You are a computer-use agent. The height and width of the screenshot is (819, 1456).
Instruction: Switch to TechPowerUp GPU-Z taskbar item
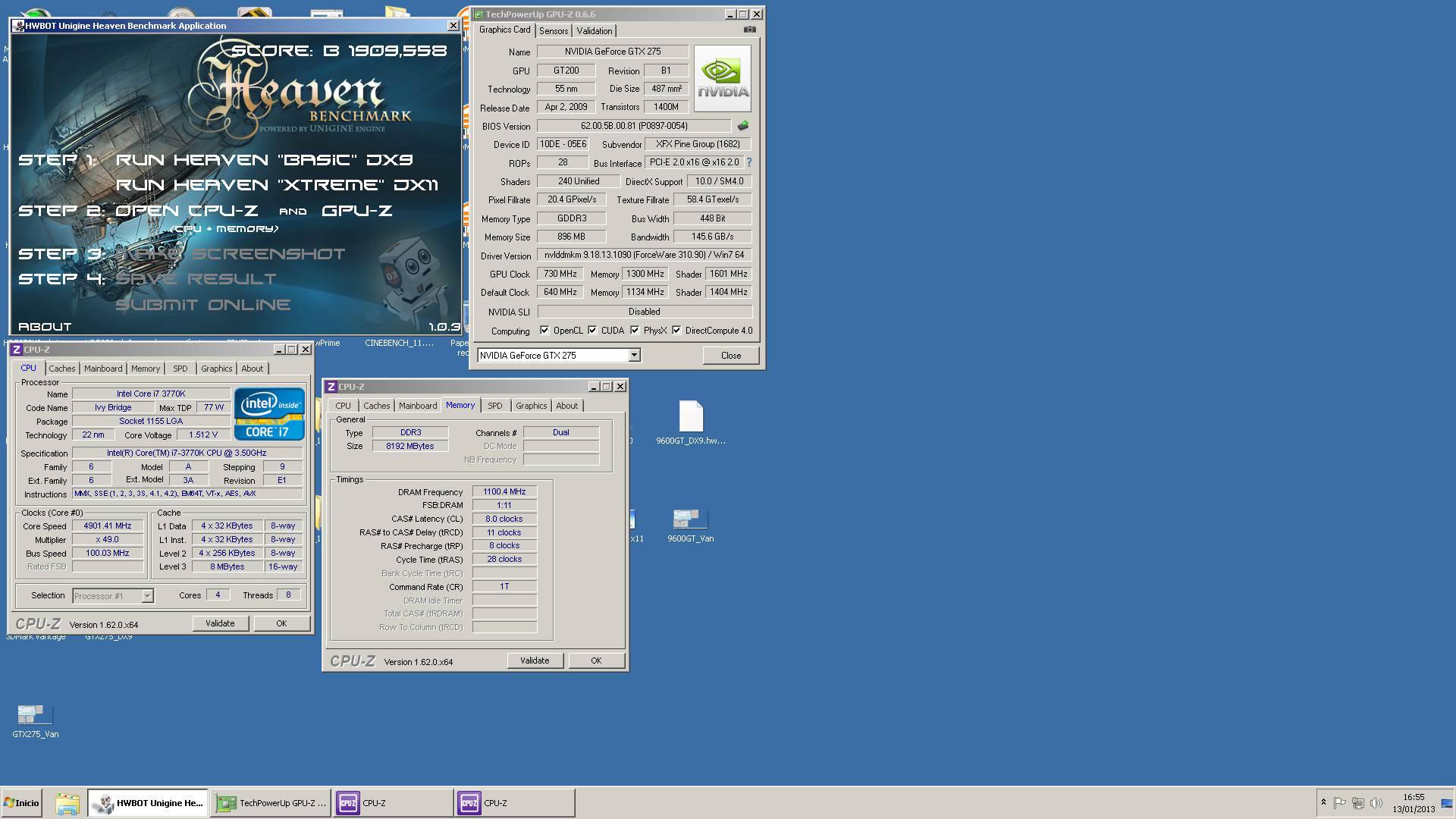[x=271, y=803]
